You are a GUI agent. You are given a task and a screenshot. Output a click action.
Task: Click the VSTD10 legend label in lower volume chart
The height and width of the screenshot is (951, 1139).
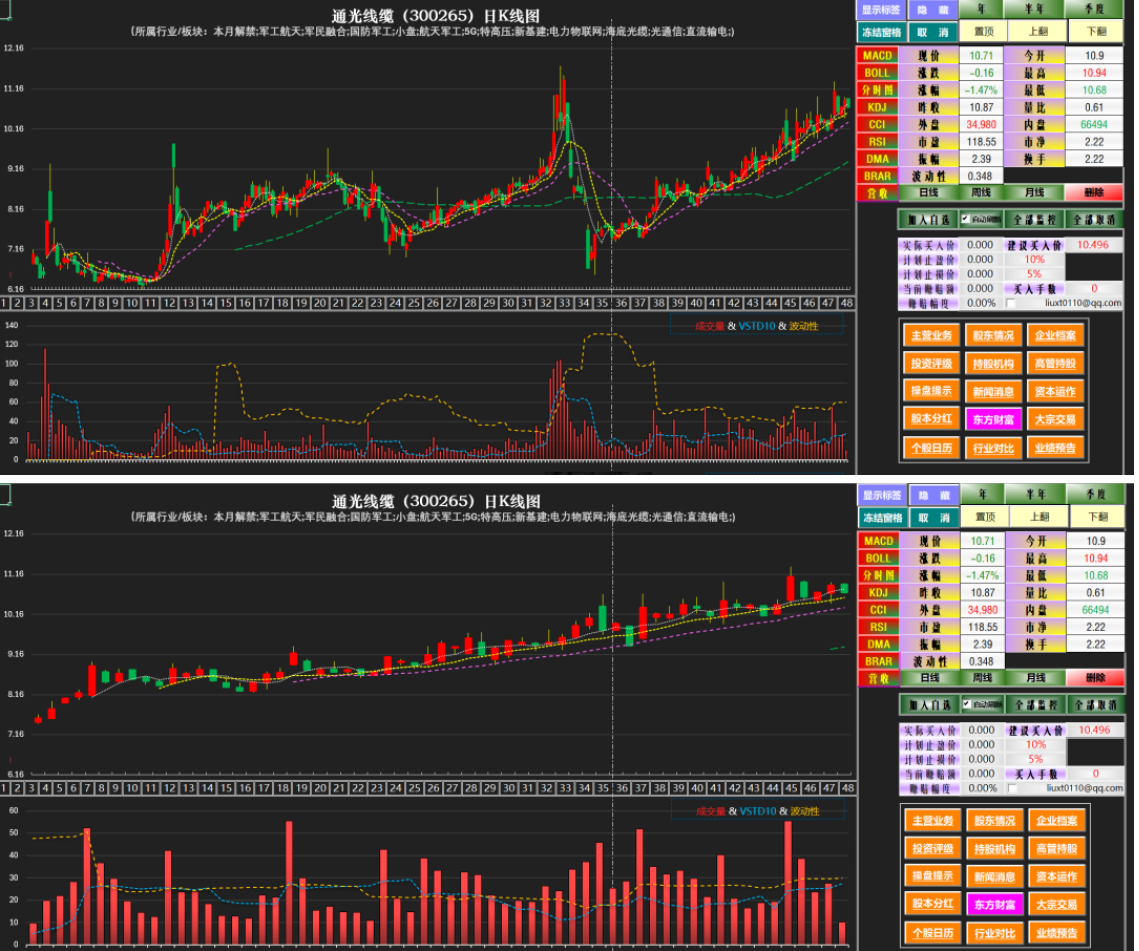pos(758,811)
